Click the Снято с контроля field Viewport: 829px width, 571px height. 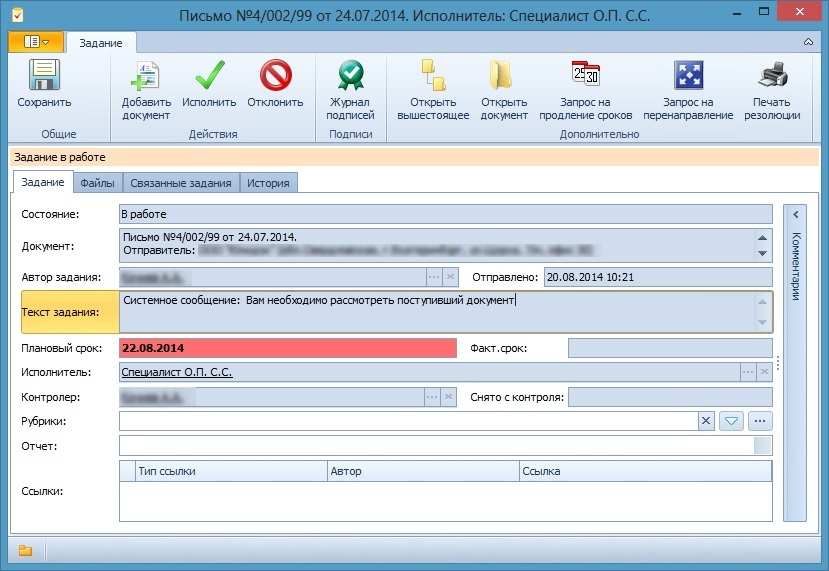coord(670,397)
